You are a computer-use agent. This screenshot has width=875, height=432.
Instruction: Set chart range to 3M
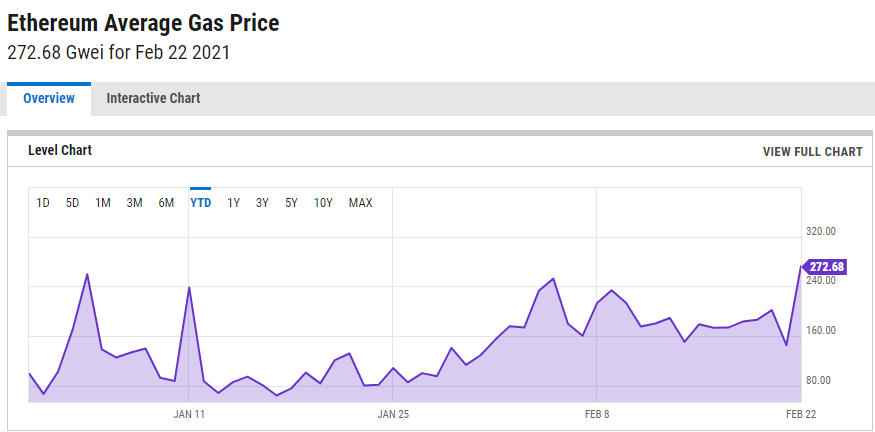[134, 203]
